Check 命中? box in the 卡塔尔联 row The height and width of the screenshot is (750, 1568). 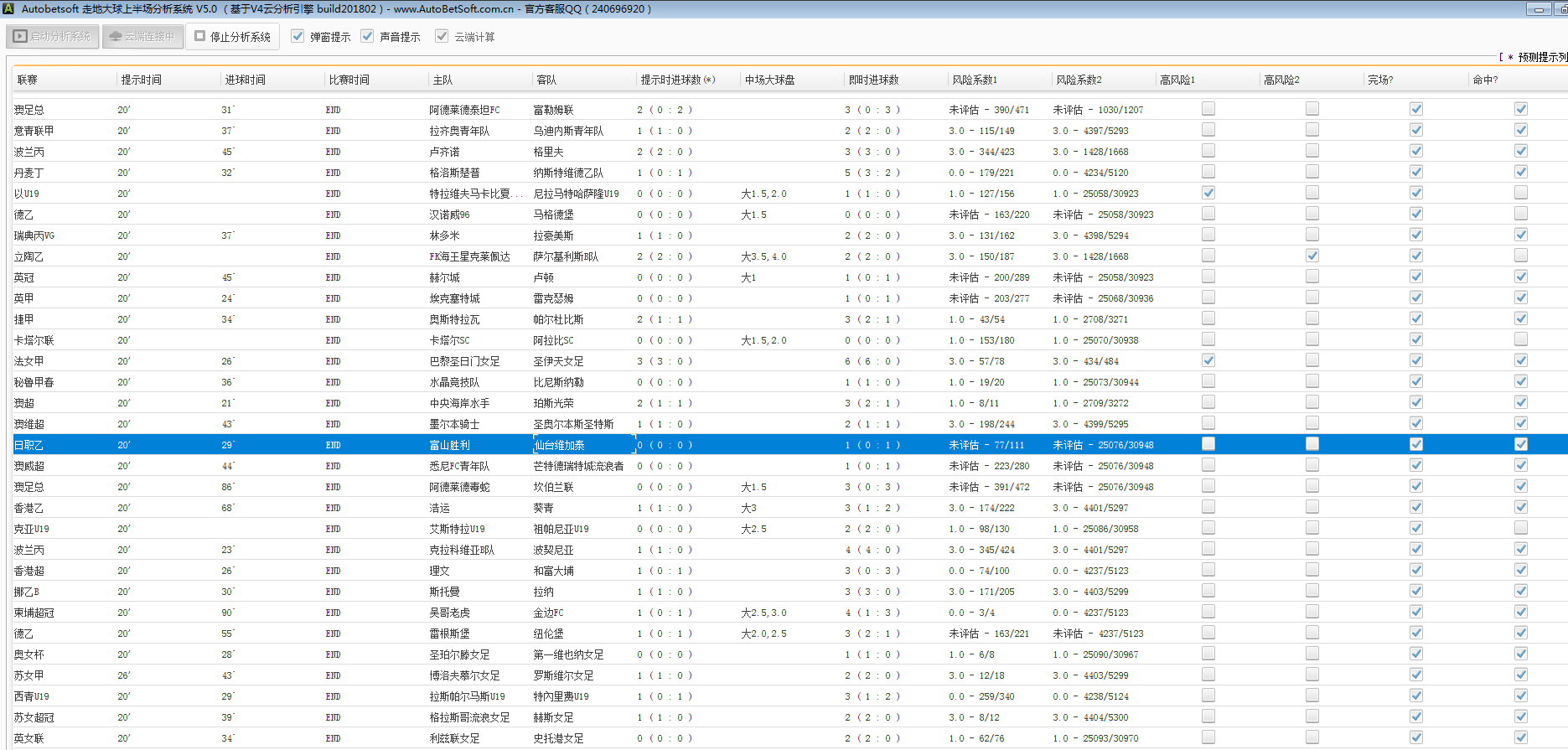click(1520, 339)
